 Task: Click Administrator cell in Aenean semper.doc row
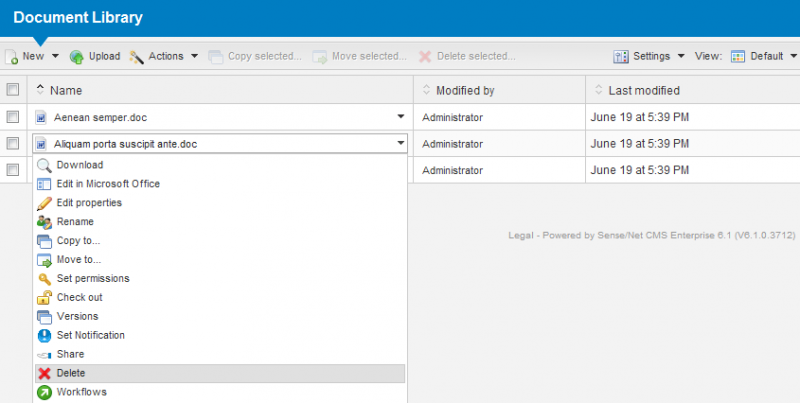(x=453, y=117)
